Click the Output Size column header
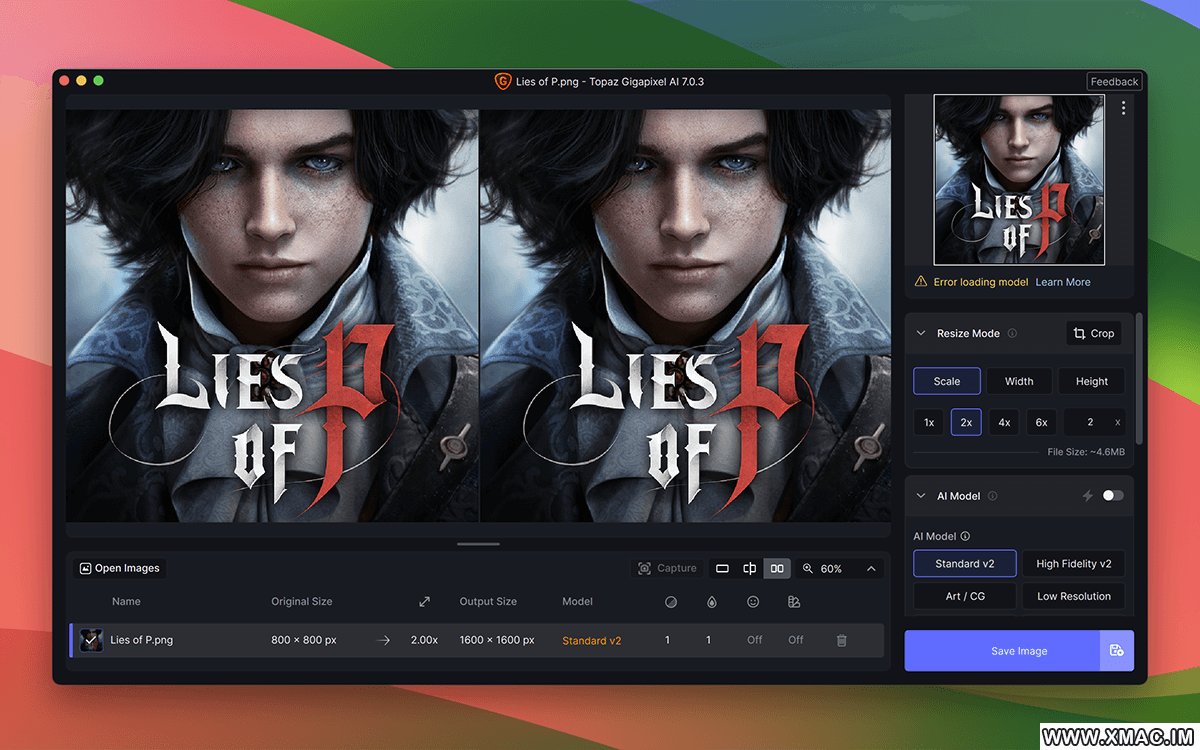Image resolution: width=1200 pixels, height=750 pixels. (x=488, y=602)
